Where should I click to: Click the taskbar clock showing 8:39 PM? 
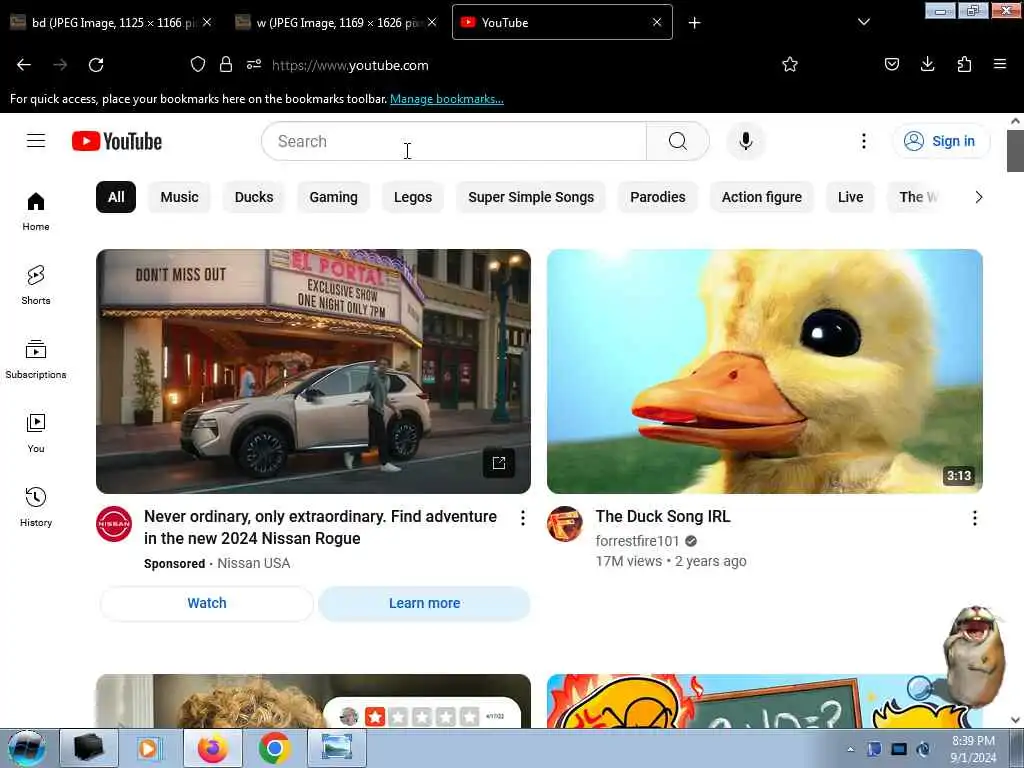(x=974, y=749)
